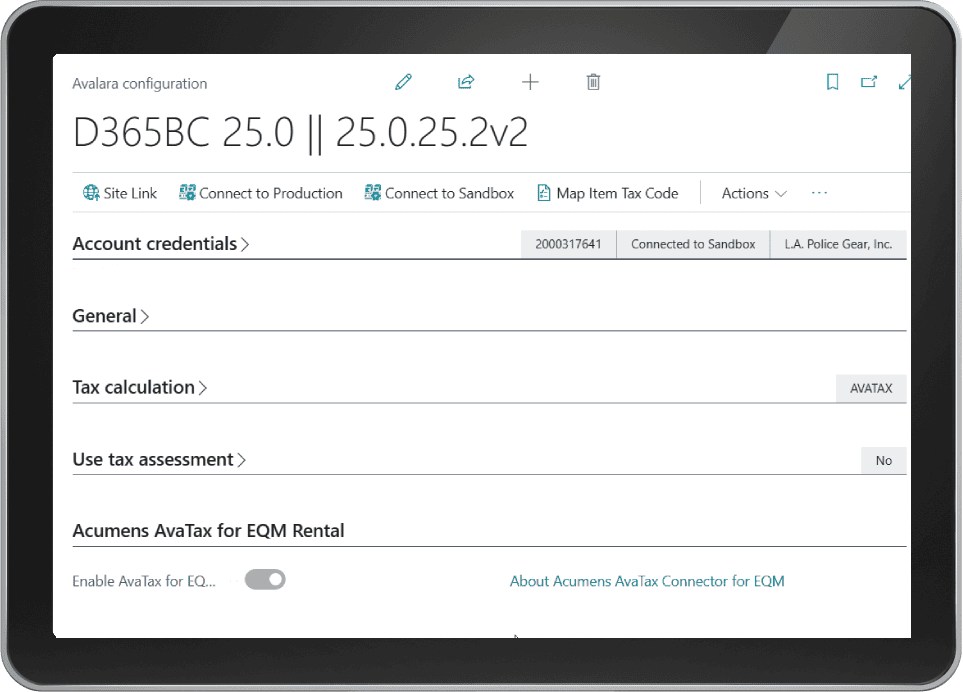This screenshot has height=692, width=963.
Task: Click the 2000317641 account number value
Action: coord(568,244)
